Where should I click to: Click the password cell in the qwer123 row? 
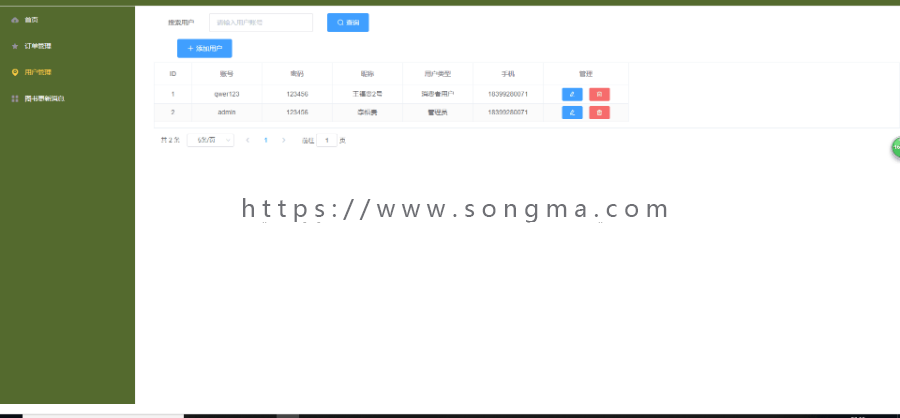coord(297,94)
